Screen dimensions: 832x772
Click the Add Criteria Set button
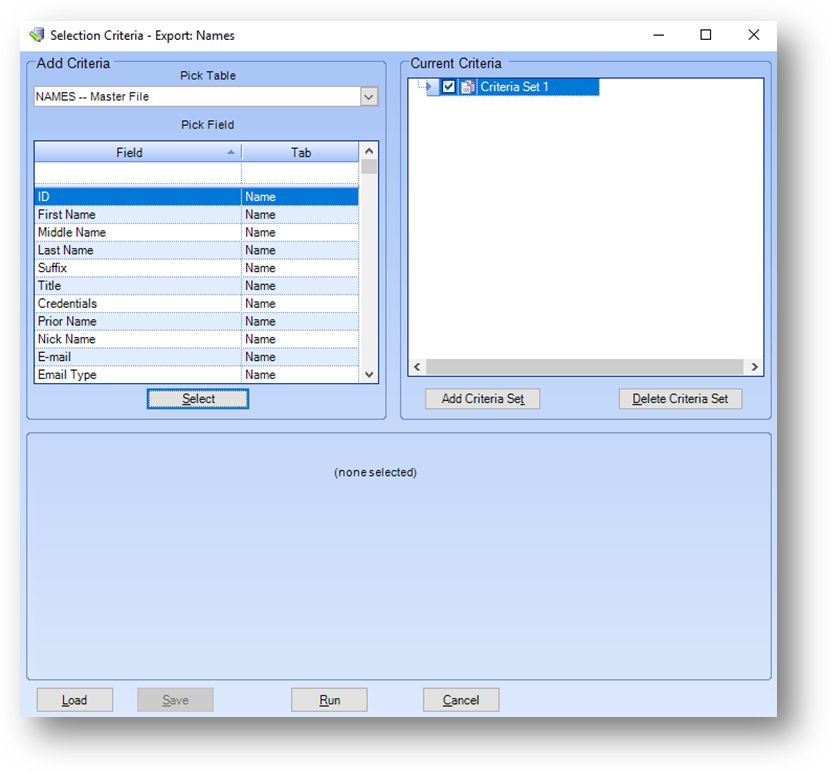tap(483, 399)
